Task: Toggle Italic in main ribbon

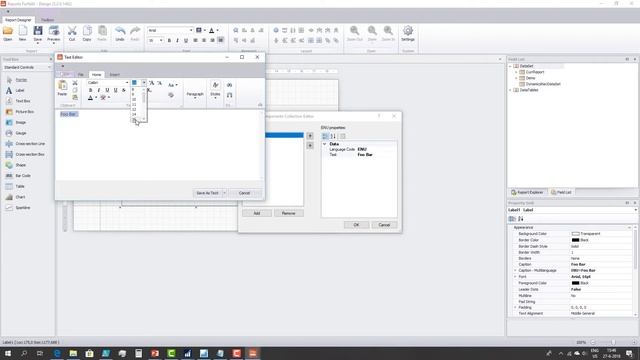Action: (177, 40)
